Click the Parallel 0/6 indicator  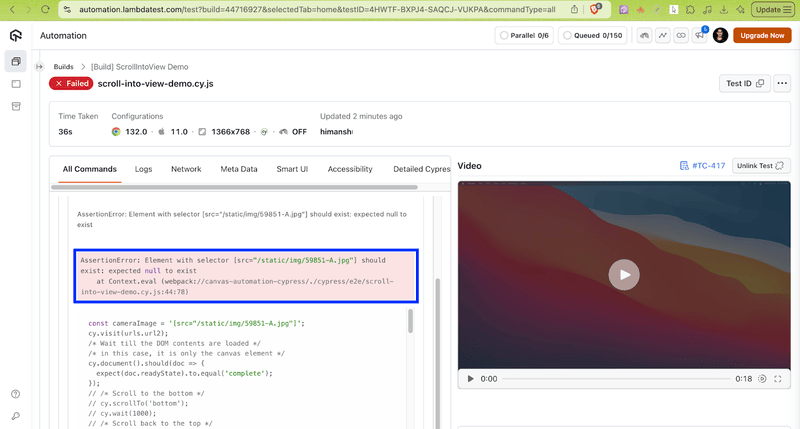tap(524, 35)
